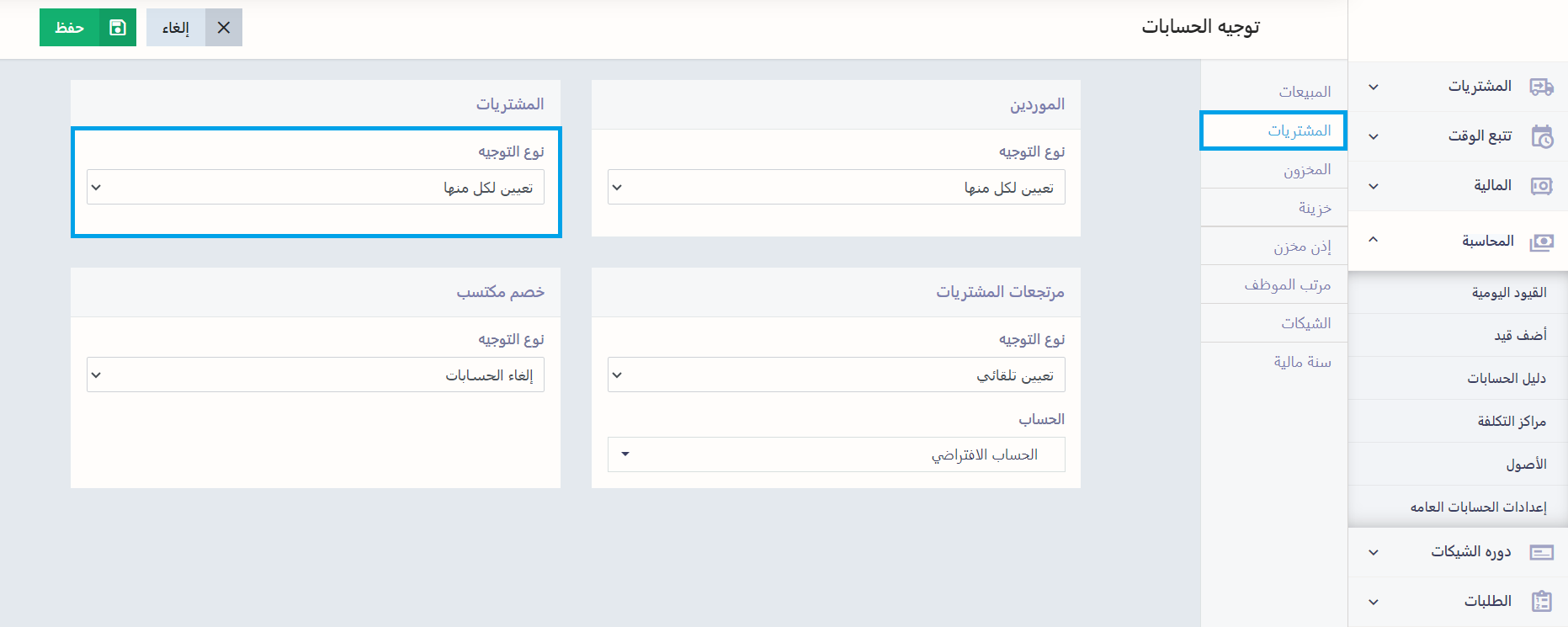1568x627 pixels.
Task: Click the floppy disk save icon
Action: (x=118, y=28)
